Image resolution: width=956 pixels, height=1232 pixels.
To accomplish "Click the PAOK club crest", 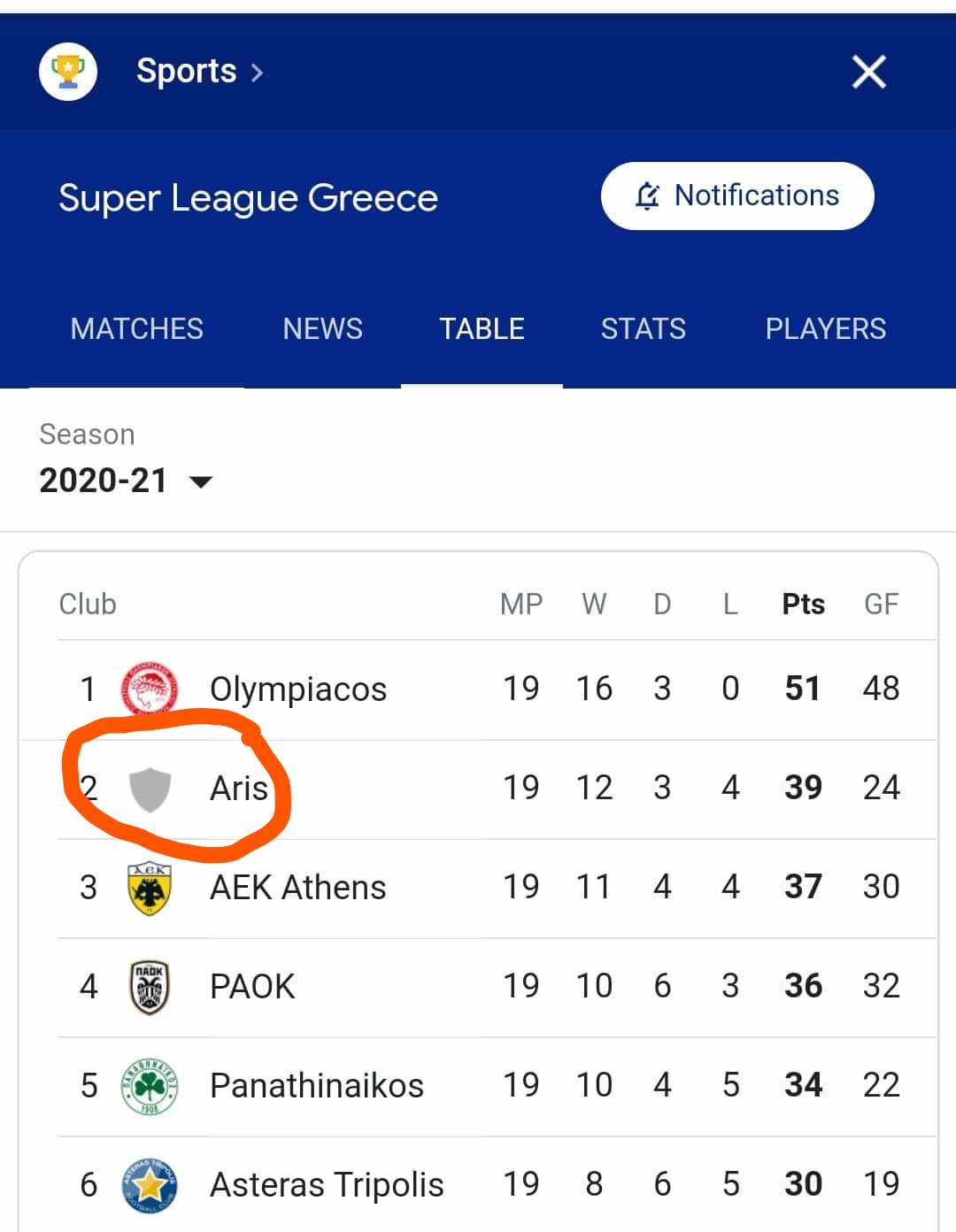I will (x=150, y=987).
